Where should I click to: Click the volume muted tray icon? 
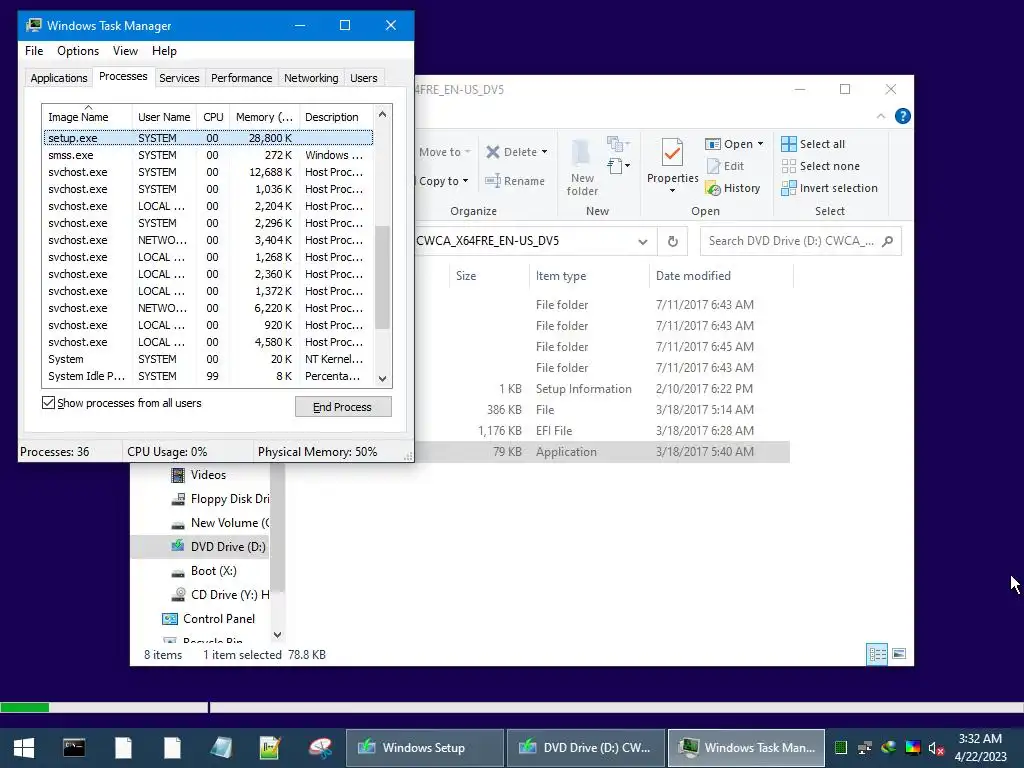click(936, 748)
